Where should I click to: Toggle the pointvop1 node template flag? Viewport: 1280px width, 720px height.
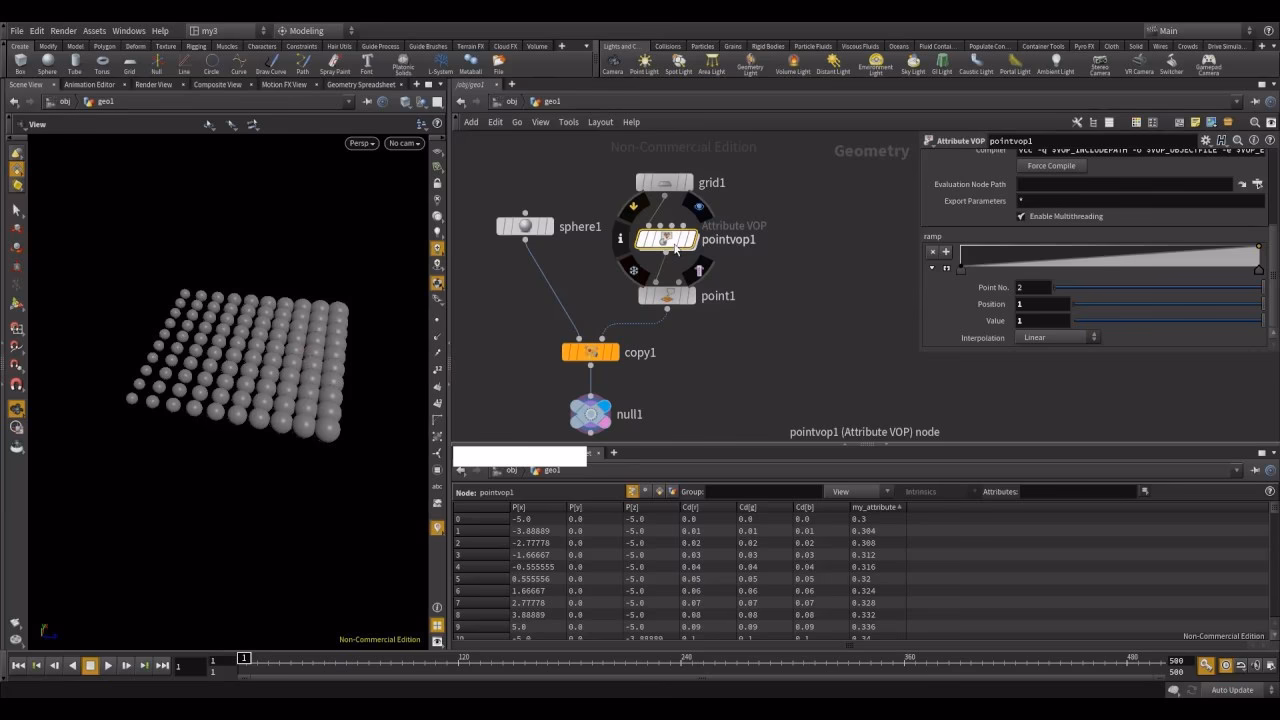699,270
